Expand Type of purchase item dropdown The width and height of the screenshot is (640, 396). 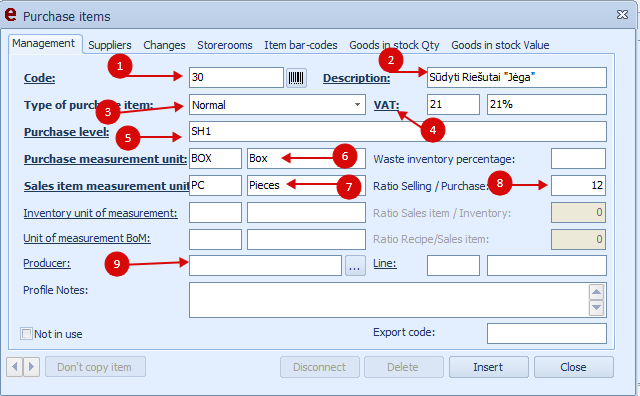pyautogui.click(x=358, y=105)
